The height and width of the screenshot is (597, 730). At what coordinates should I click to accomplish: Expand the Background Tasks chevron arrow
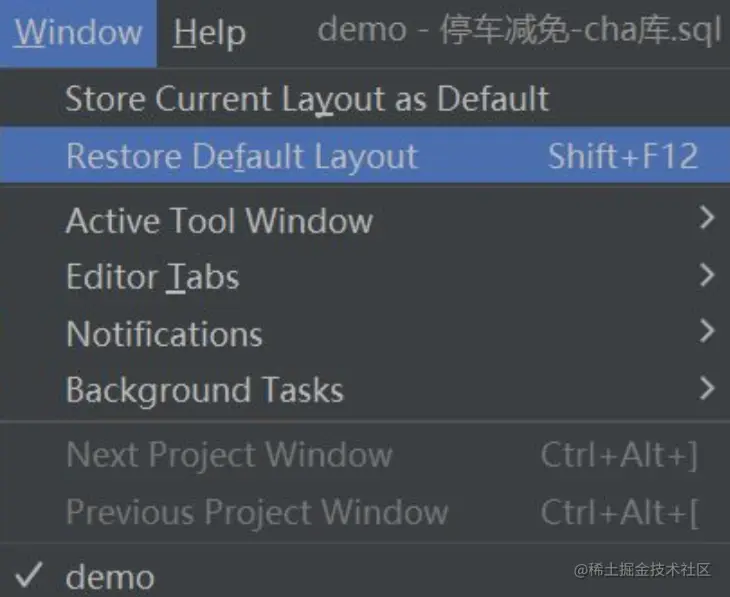point(707,388)
